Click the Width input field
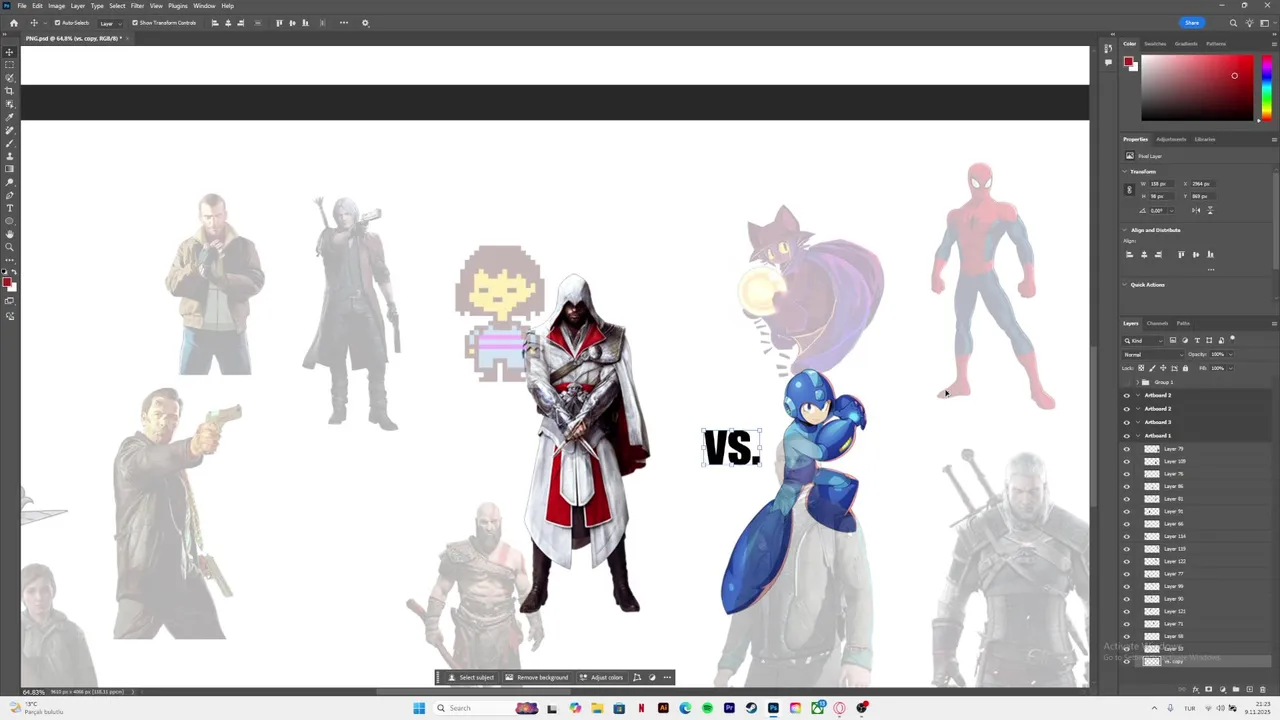1280x720 pixels. point(1162,184)
